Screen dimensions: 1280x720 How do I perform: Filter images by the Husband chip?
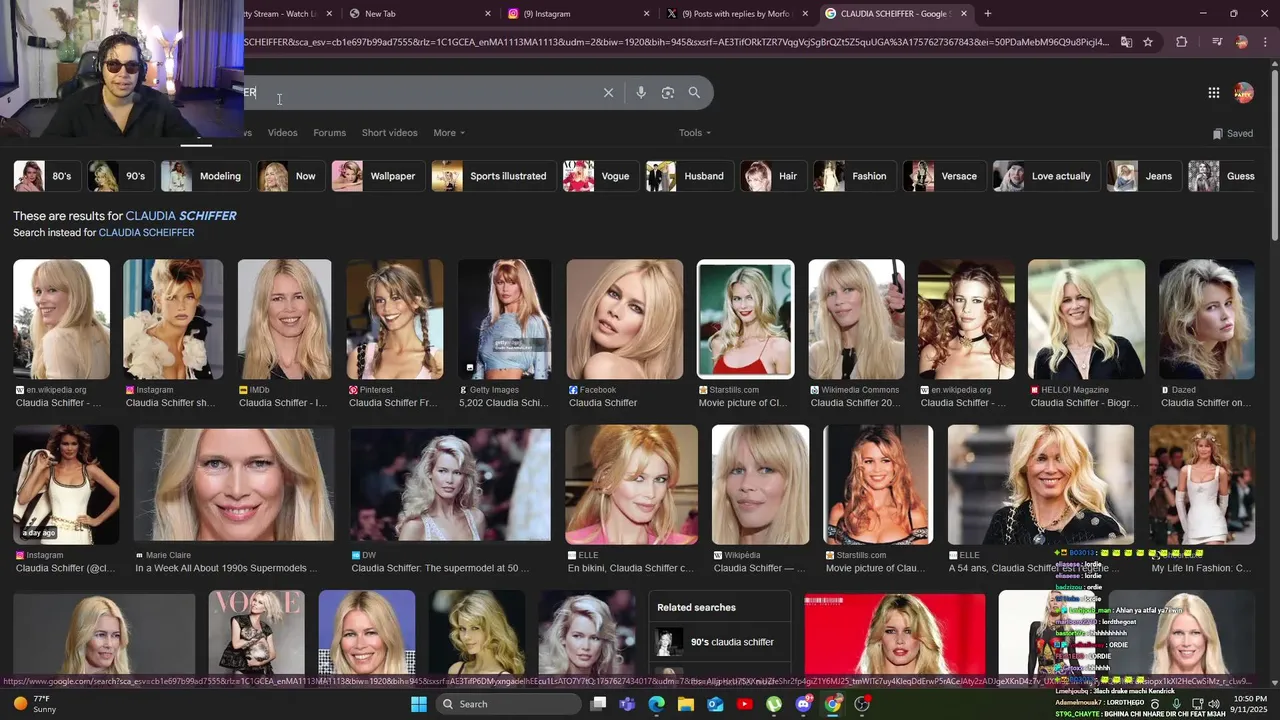688,176
